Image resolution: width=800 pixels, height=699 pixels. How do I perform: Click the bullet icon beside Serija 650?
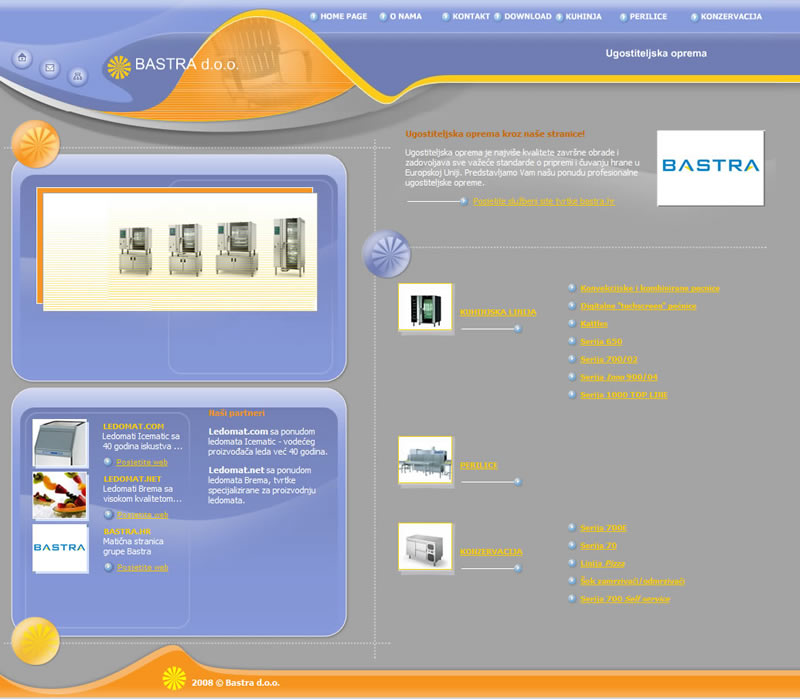pyautogui.click(x=572, y=341)
